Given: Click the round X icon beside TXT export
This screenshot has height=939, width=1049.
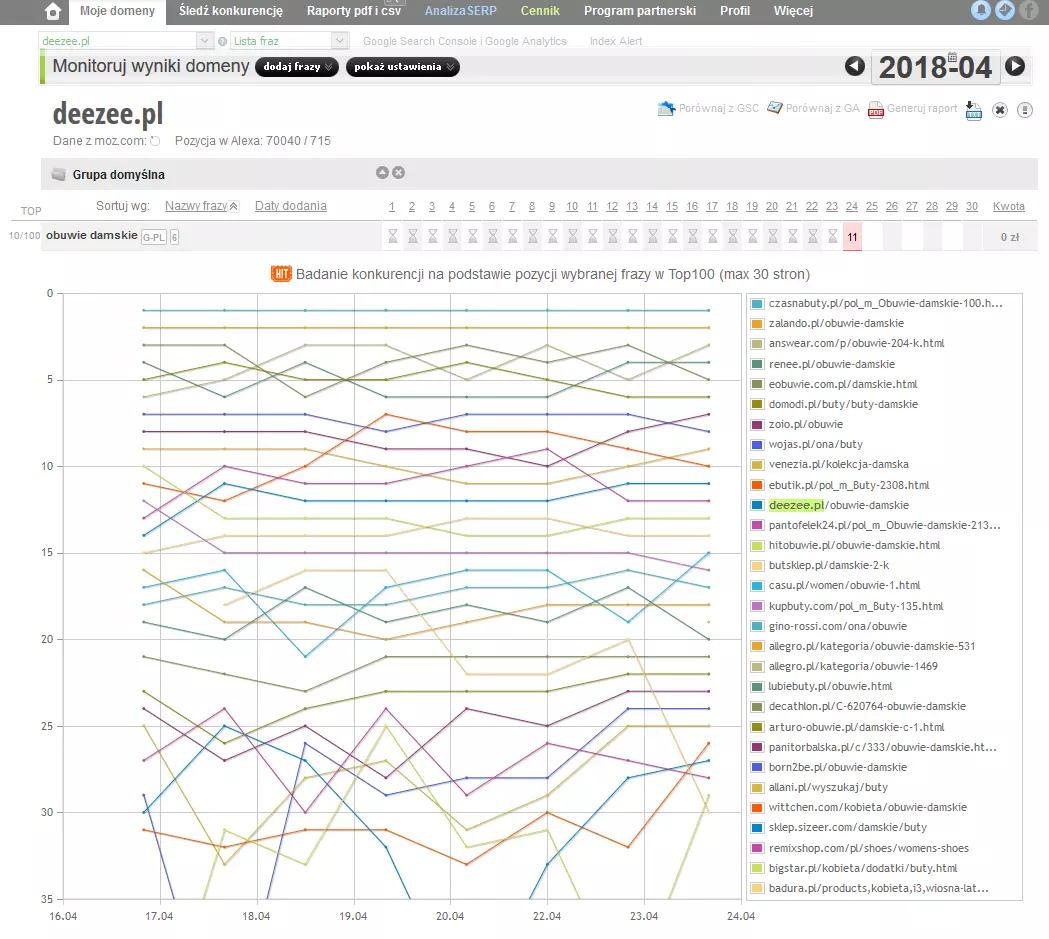Looking at the screenshot, I should coord(999,110).
